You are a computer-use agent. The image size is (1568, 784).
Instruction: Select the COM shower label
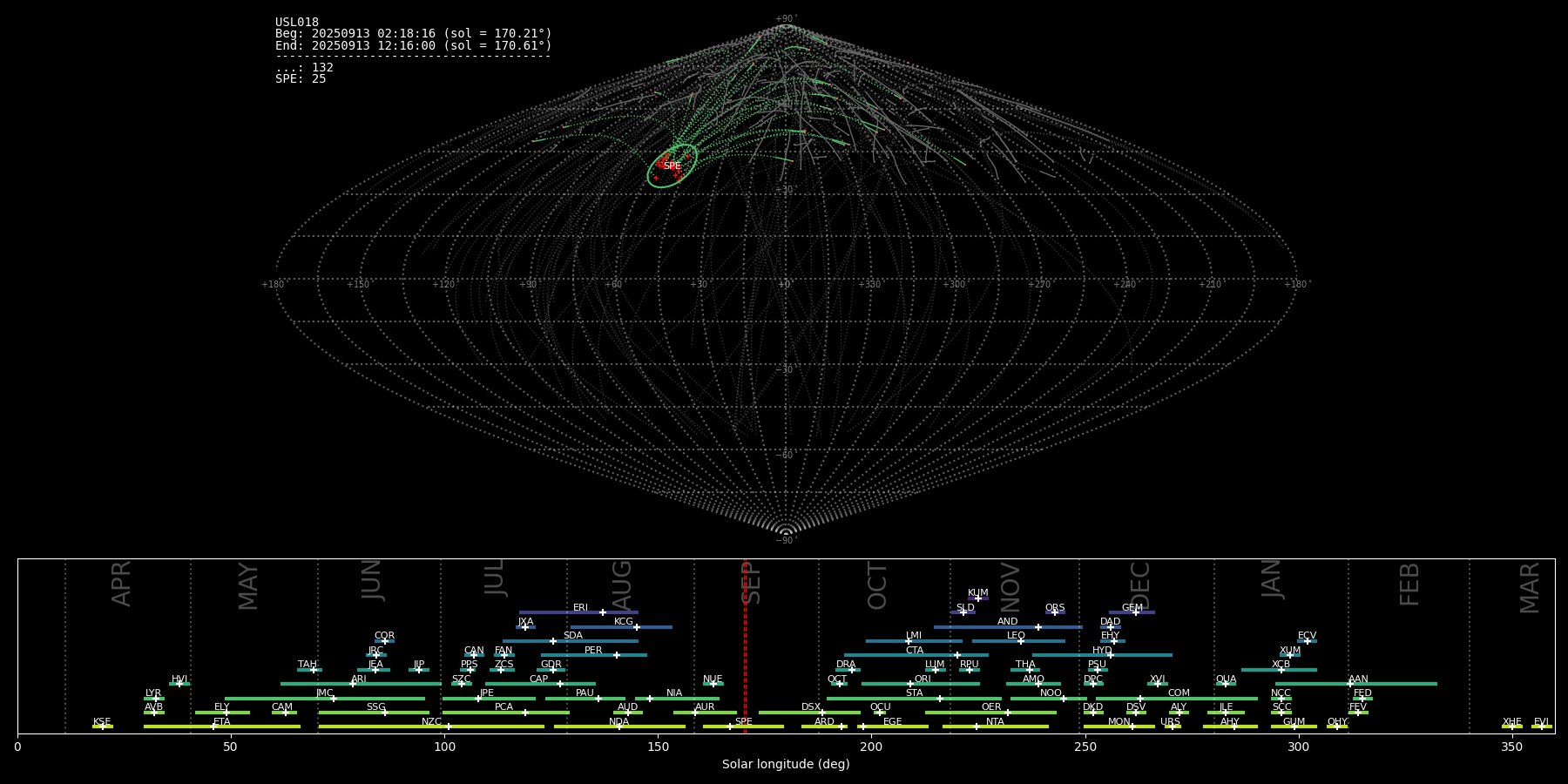point(1179,693)
